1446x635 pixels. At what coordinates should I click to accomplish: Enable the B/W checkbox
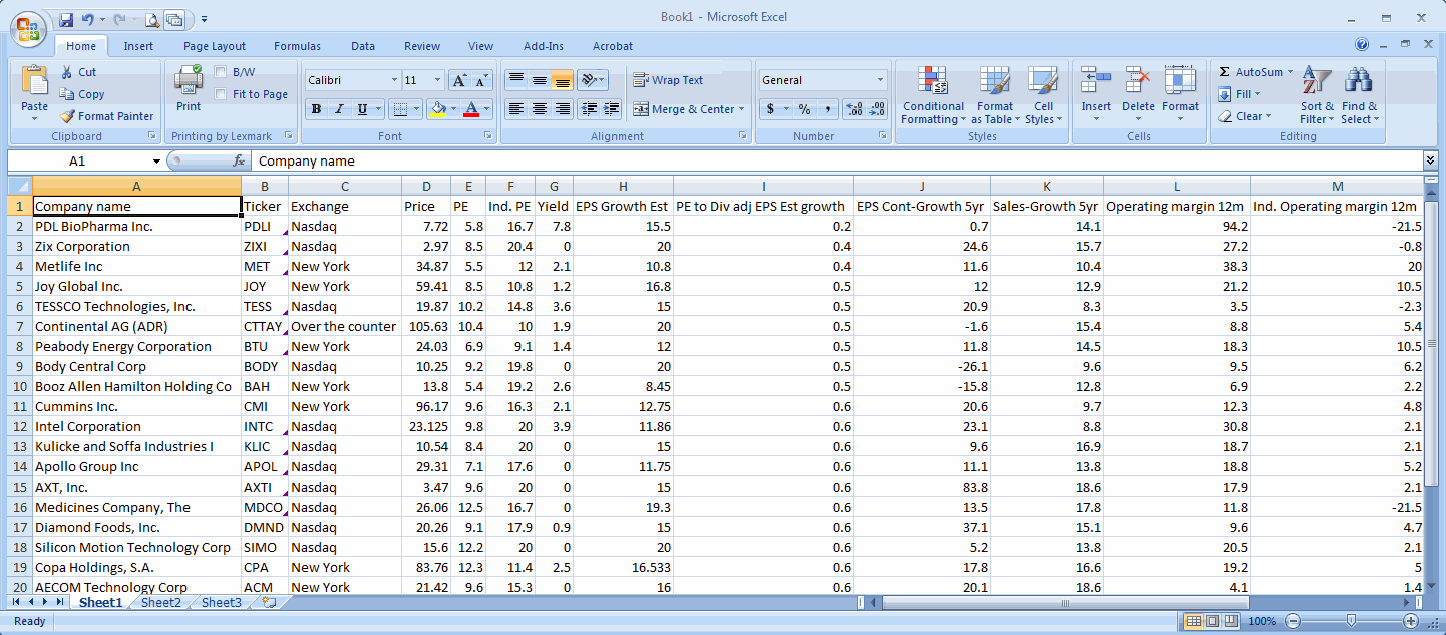221,72
